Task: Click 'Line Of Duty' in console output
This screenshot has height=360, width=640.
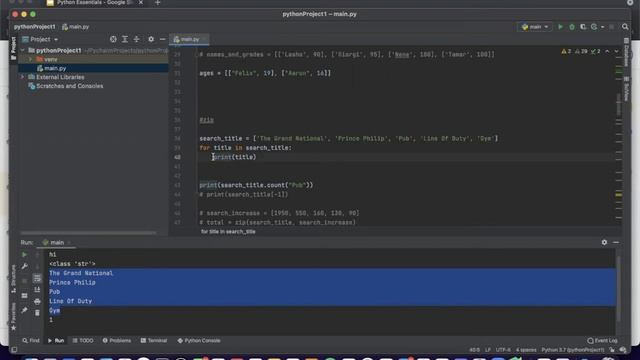Action: tap(71, 301)
